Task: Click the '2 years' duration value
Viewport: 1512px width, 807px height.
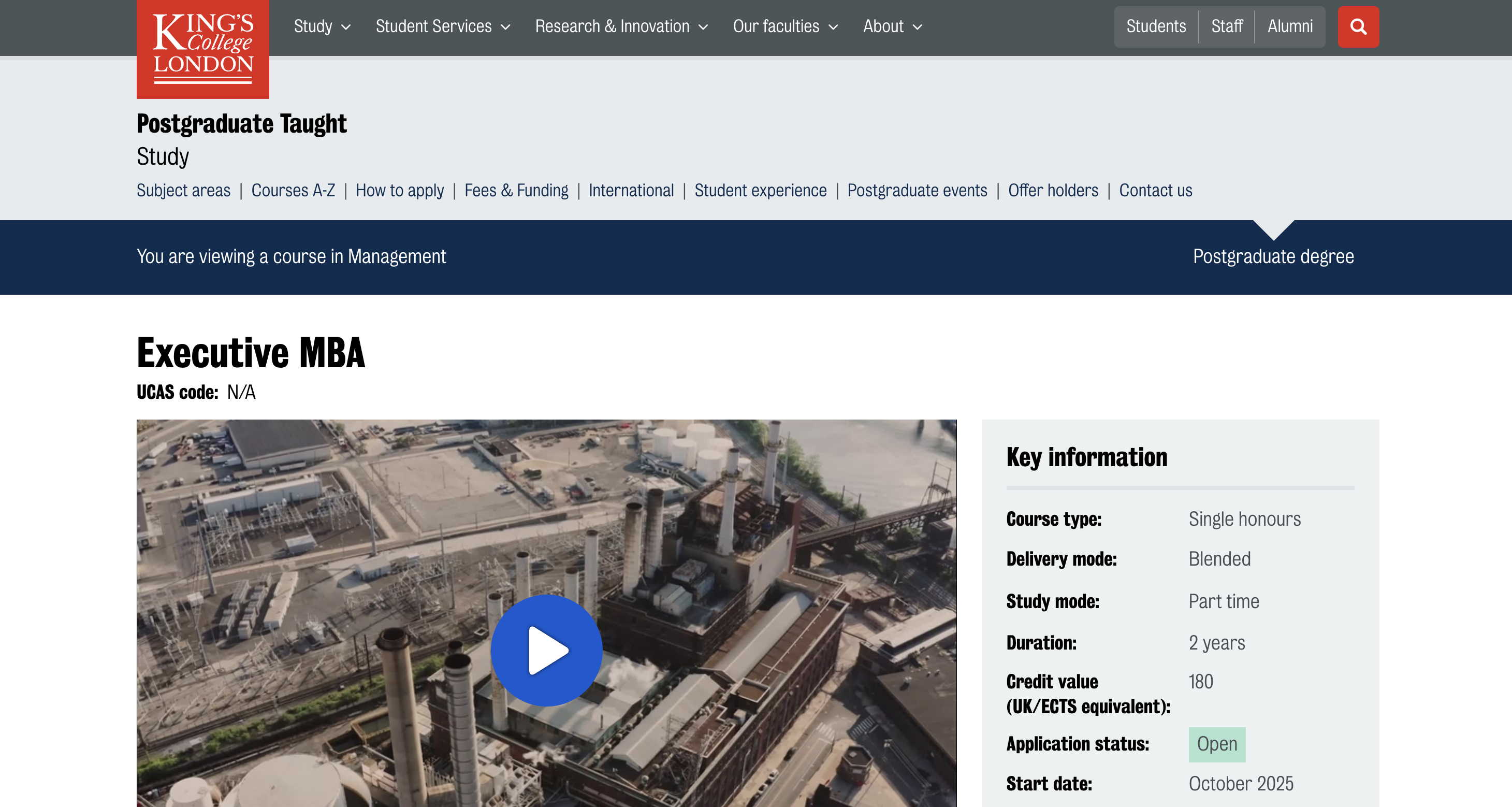Action: [x=1216, y=643]
